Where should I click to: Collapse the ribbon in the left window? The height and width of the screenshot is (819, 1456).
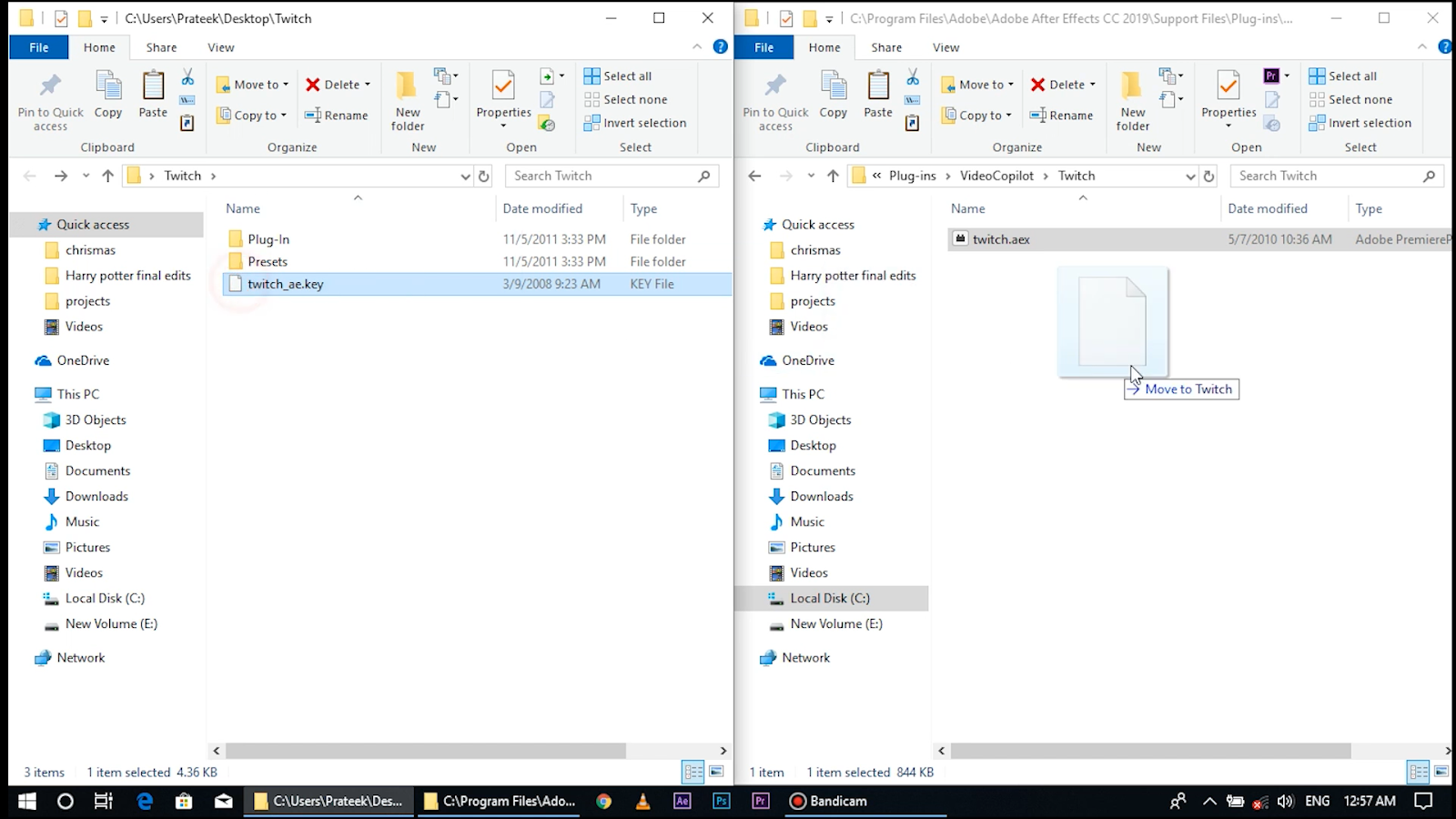point(697,47)
